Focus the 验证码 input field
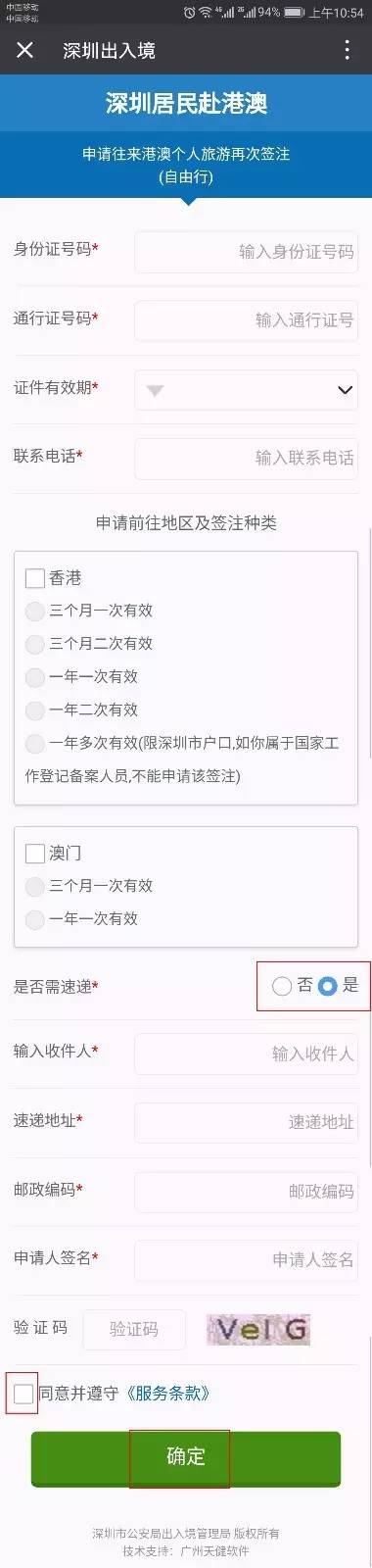Image resolution: width=372 pixels, height=1568 pixels. tap(134, 1329)
